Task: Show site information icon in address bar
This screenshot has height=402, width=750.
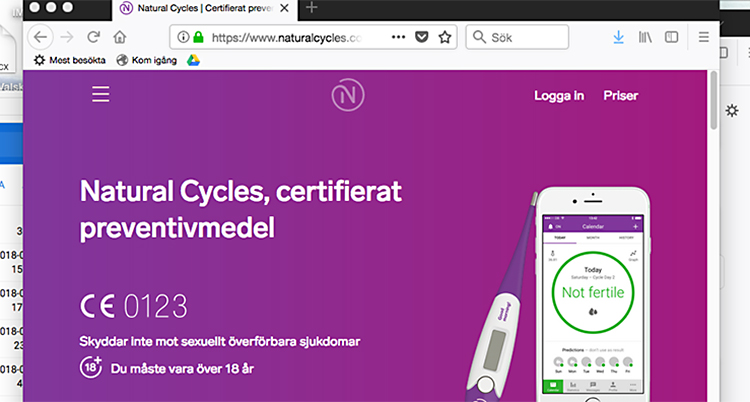Action: coord(183,37)
